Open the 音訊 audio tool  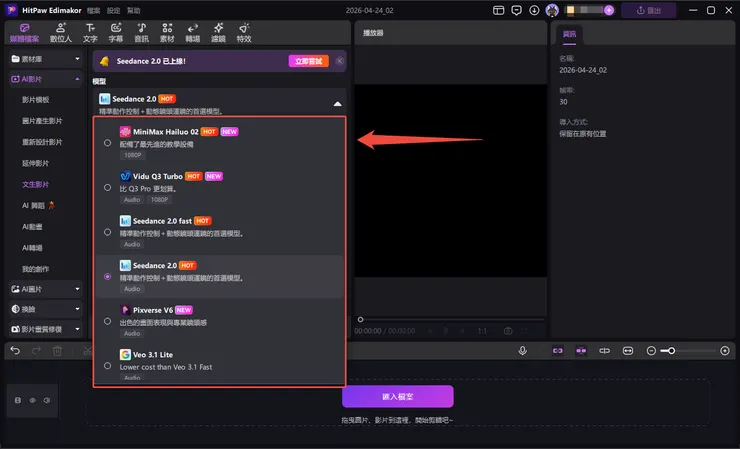coord(142,33)
